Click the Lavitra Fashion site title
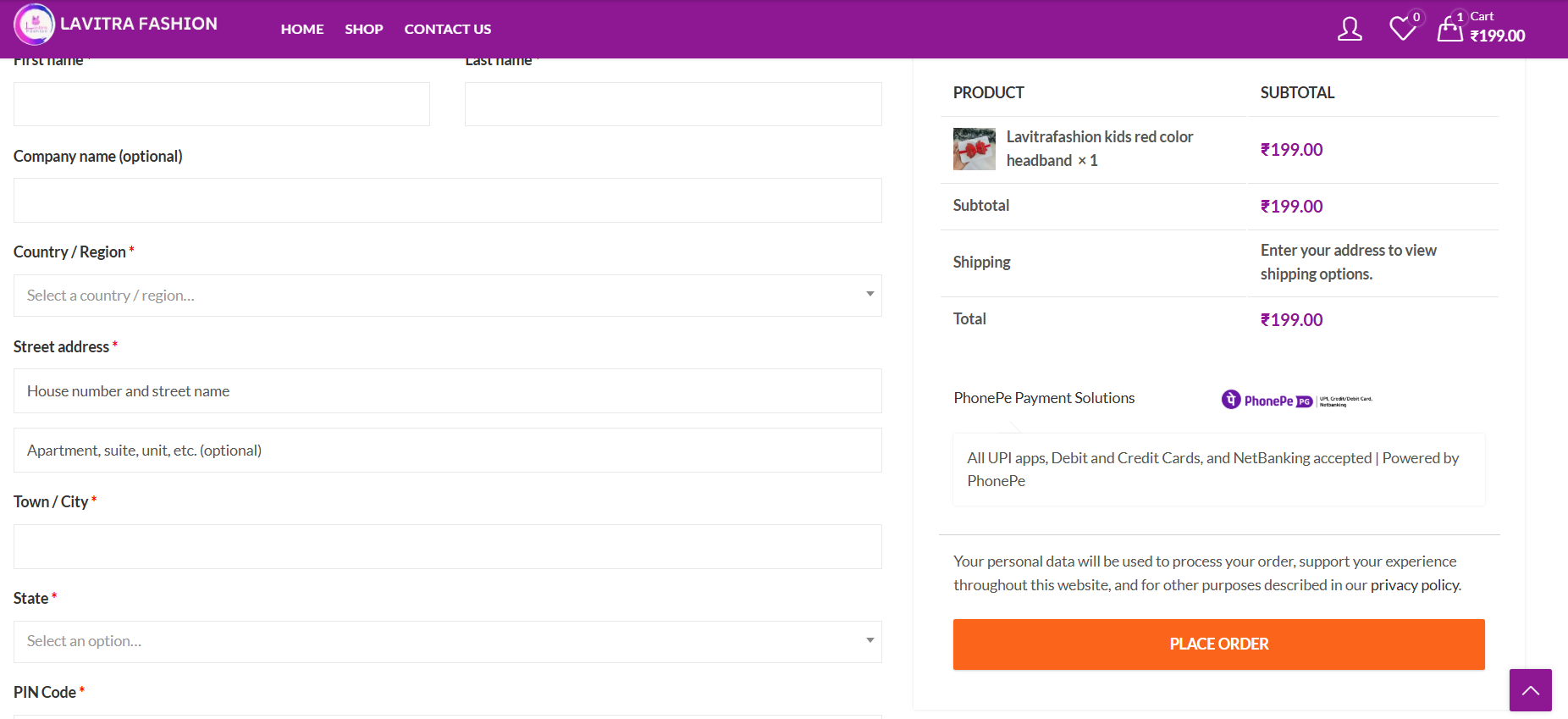 (x=139, y=24)
